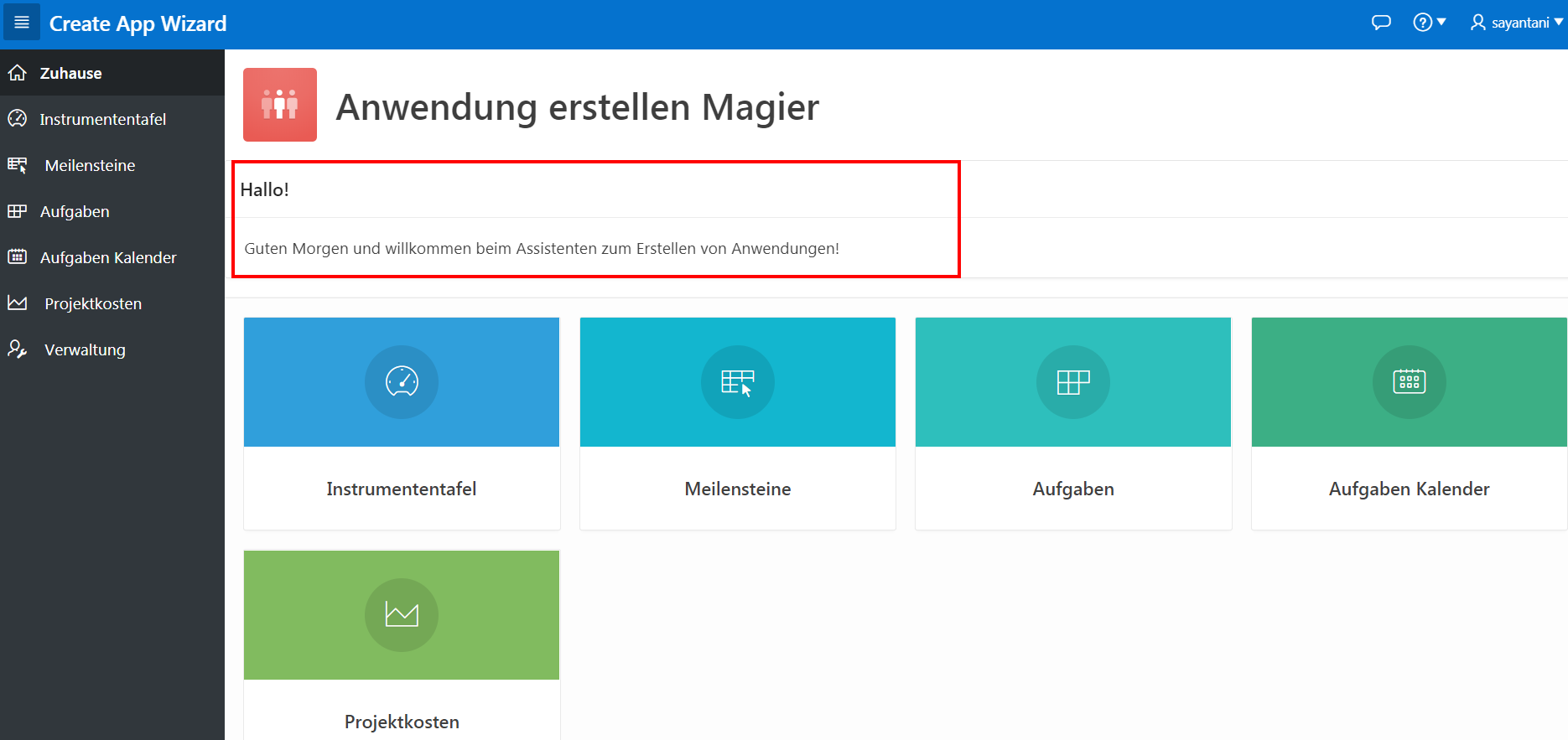Viewport: 1568px width, 740px height.
Task: Expand the sayantani user menu
Action: point(1517,23)
